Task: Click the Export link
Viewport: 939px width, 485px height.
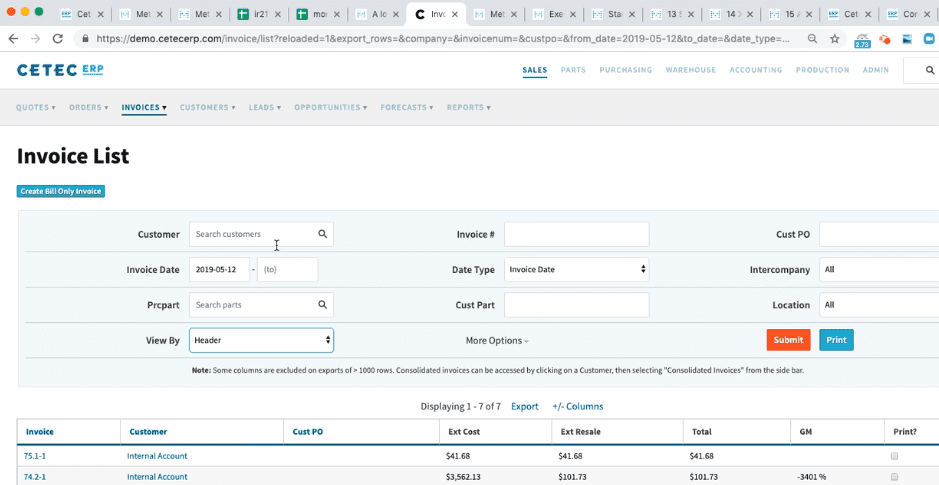Action: click(525, 407)
